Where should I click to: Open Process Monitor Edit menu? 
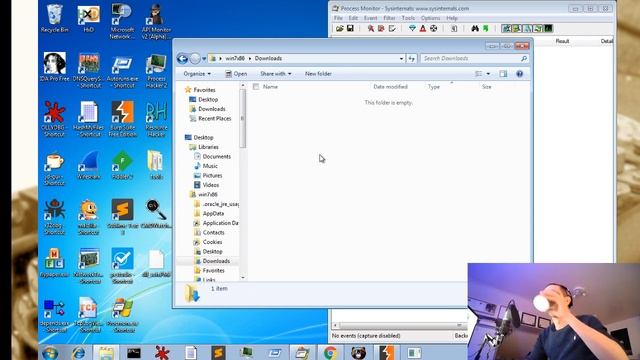[353, 18]
